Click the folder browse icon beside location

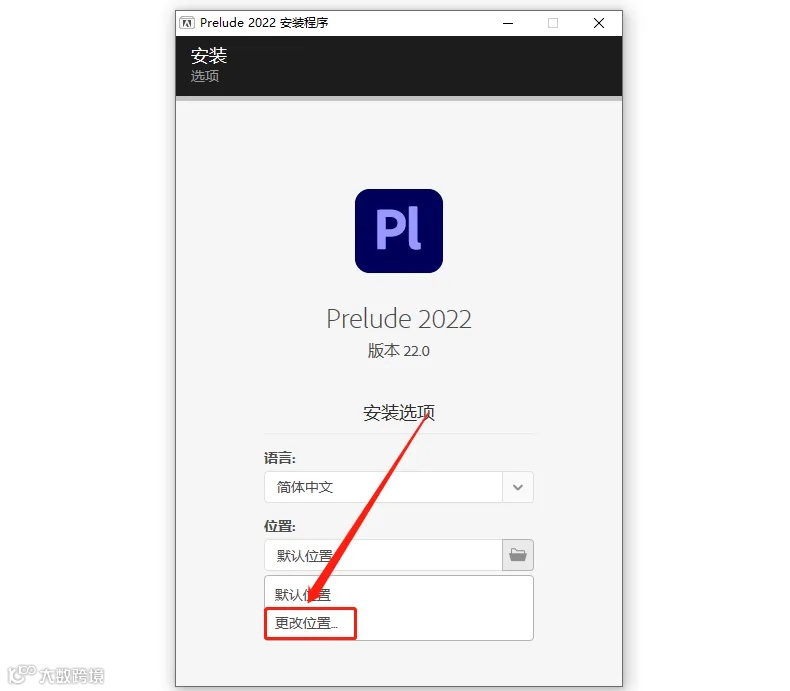[x=517, y=555]
